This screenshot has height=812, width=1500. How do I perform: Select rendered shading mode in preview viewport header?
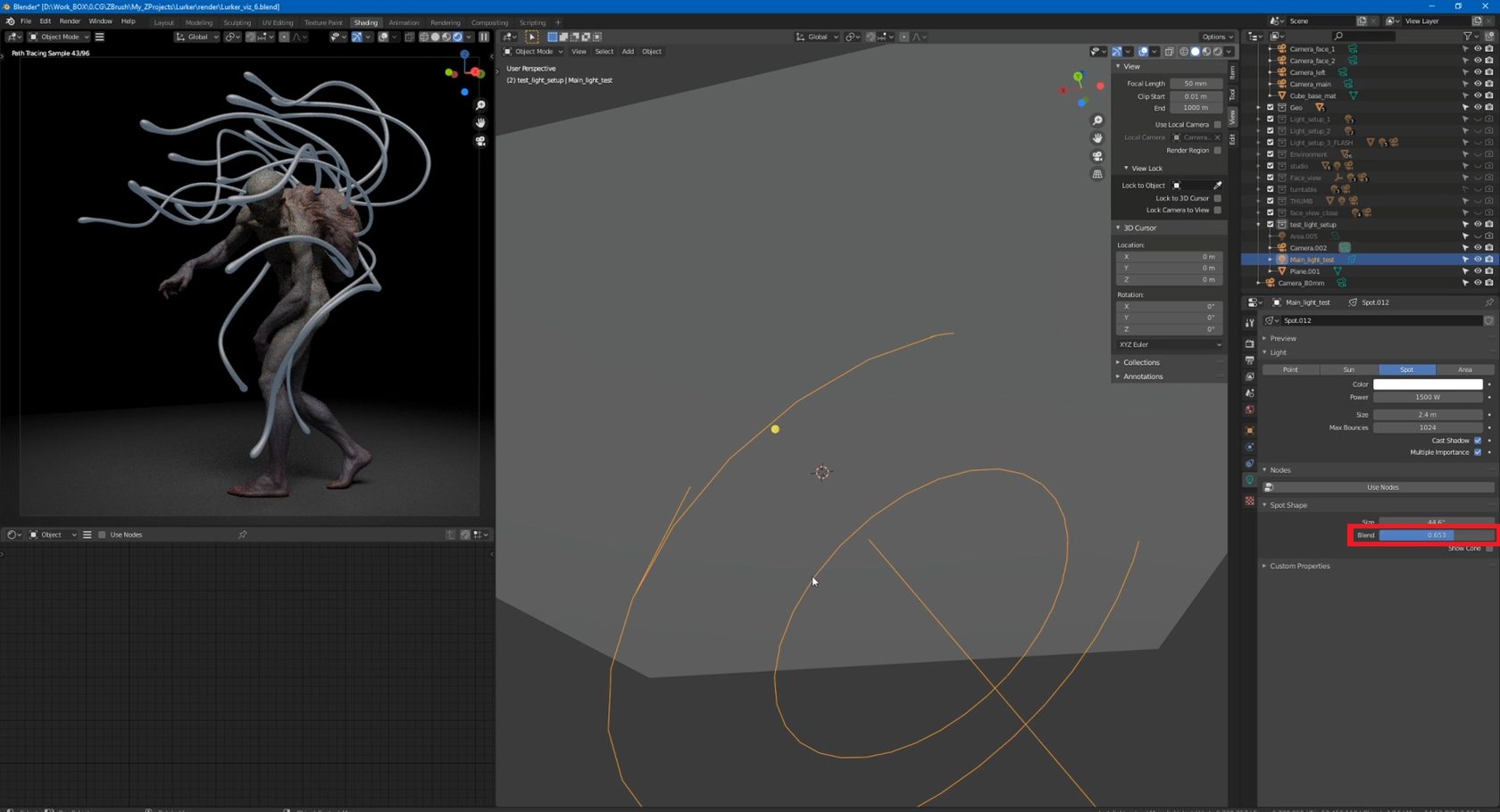457,37
